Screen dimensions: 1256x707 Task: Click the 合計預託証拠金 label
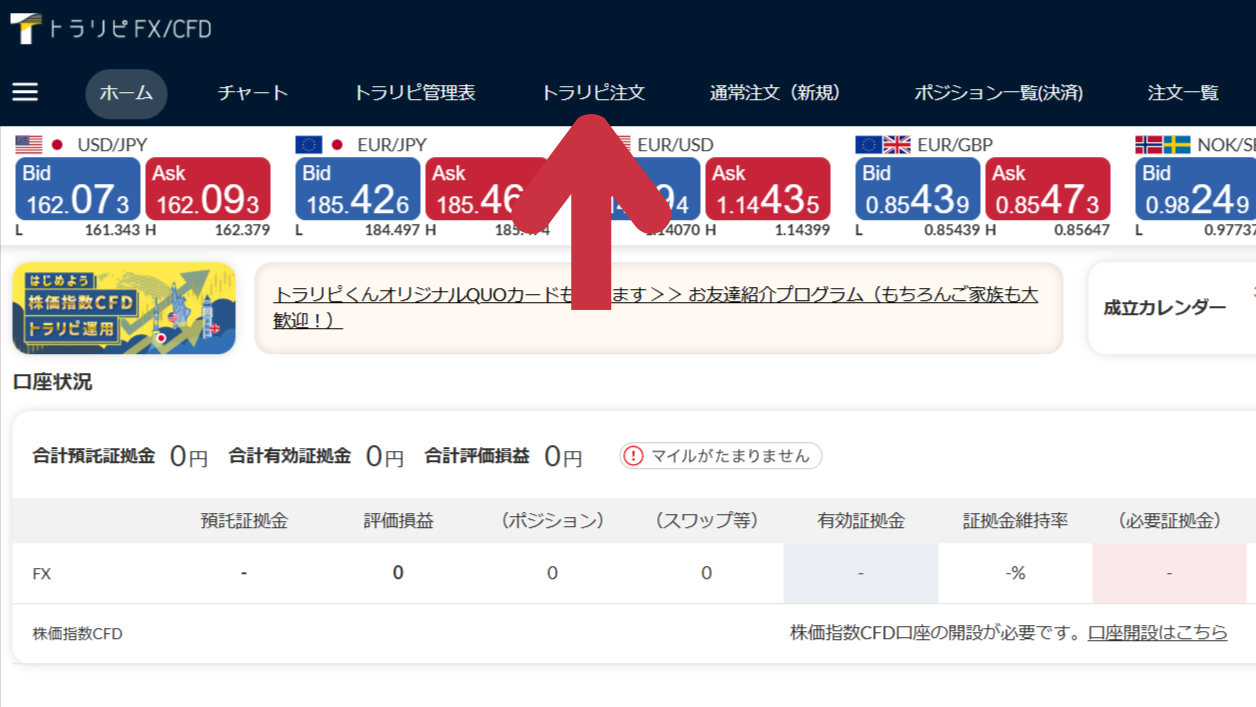coord(94,456)
